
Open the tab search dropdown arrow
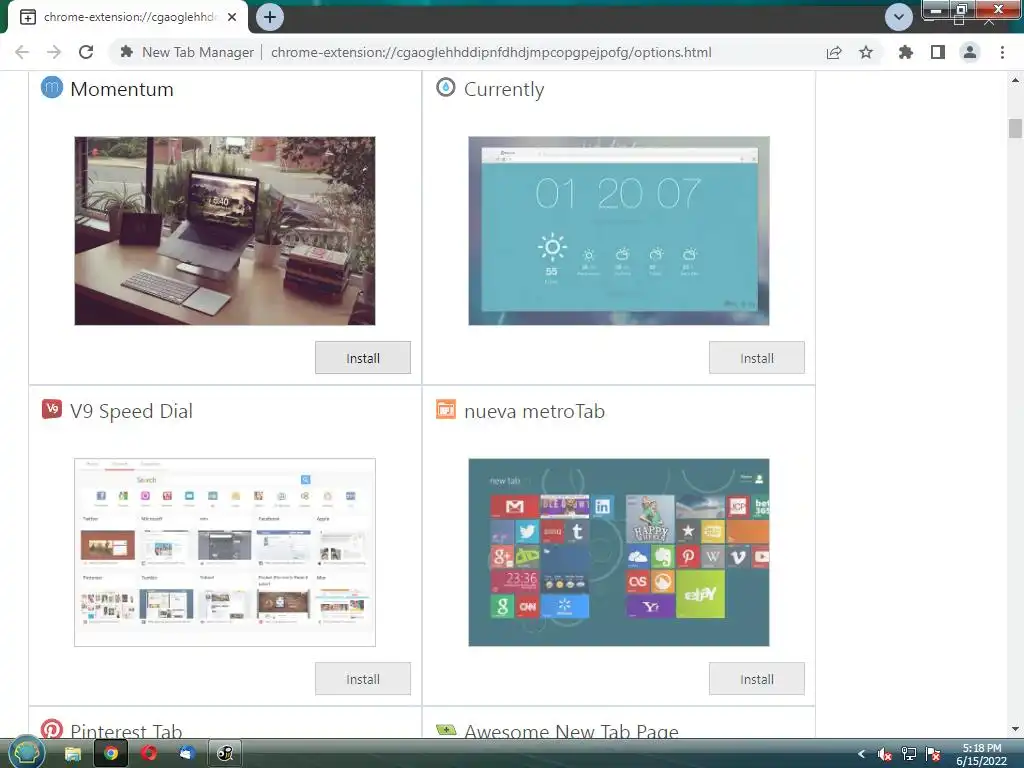899,17
